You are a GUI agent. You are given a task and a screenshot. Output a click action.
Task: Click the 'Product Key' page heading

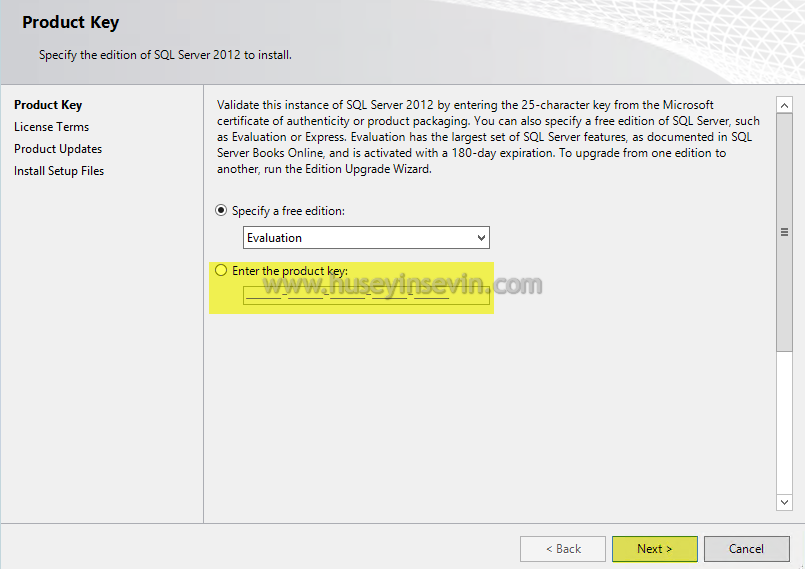point(71,23)
